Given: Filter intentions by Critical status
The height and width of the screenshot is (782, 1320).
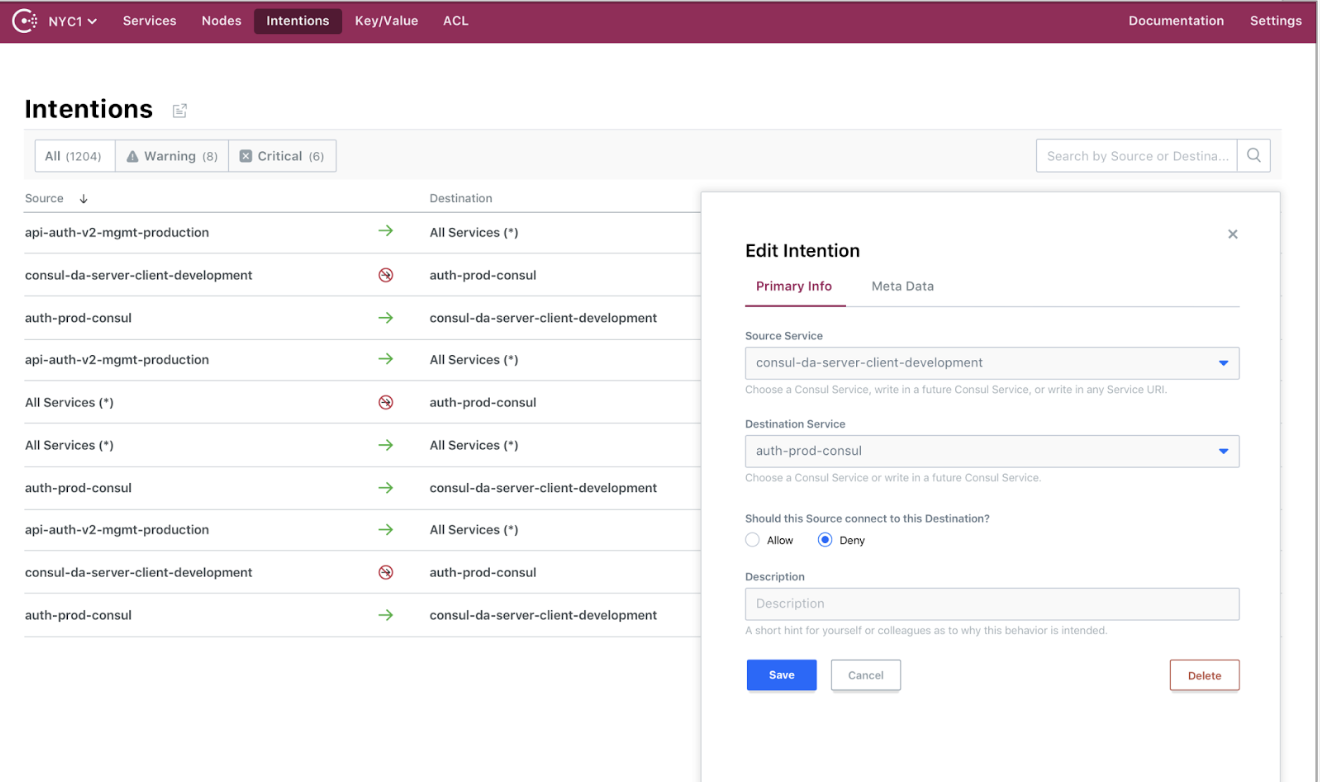Looking at the screenshot, I should click(x=282, y=156).
